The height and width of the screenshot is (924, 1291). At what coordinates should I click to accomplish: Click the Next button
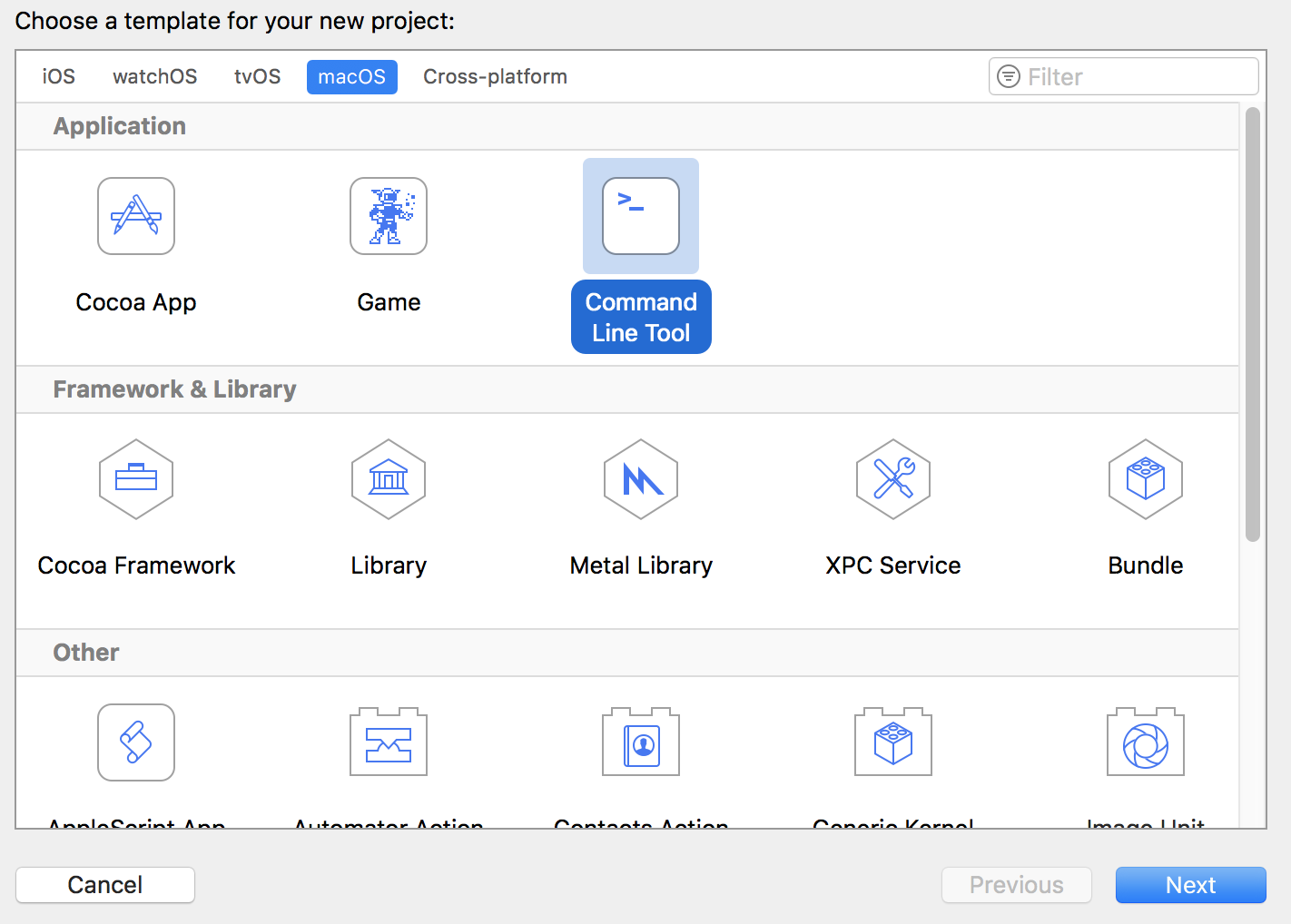point(1191,885)
